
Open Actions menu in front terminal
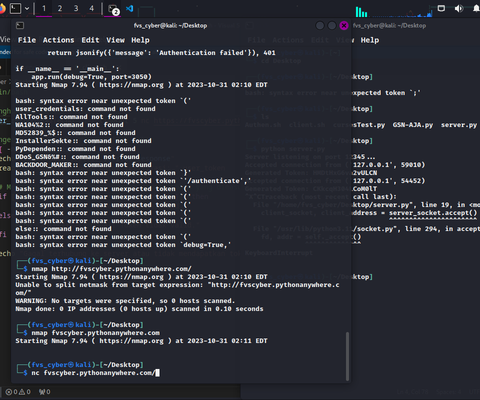(58, 40)
